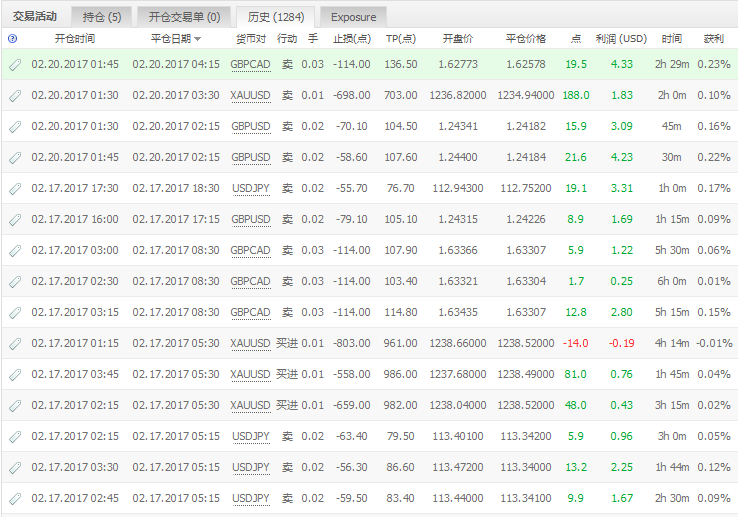Viewport: 738px width, 517px height.
Task: Open attachment icon for GBPUSD 1.24315 trade
Action: click(15, 220)
